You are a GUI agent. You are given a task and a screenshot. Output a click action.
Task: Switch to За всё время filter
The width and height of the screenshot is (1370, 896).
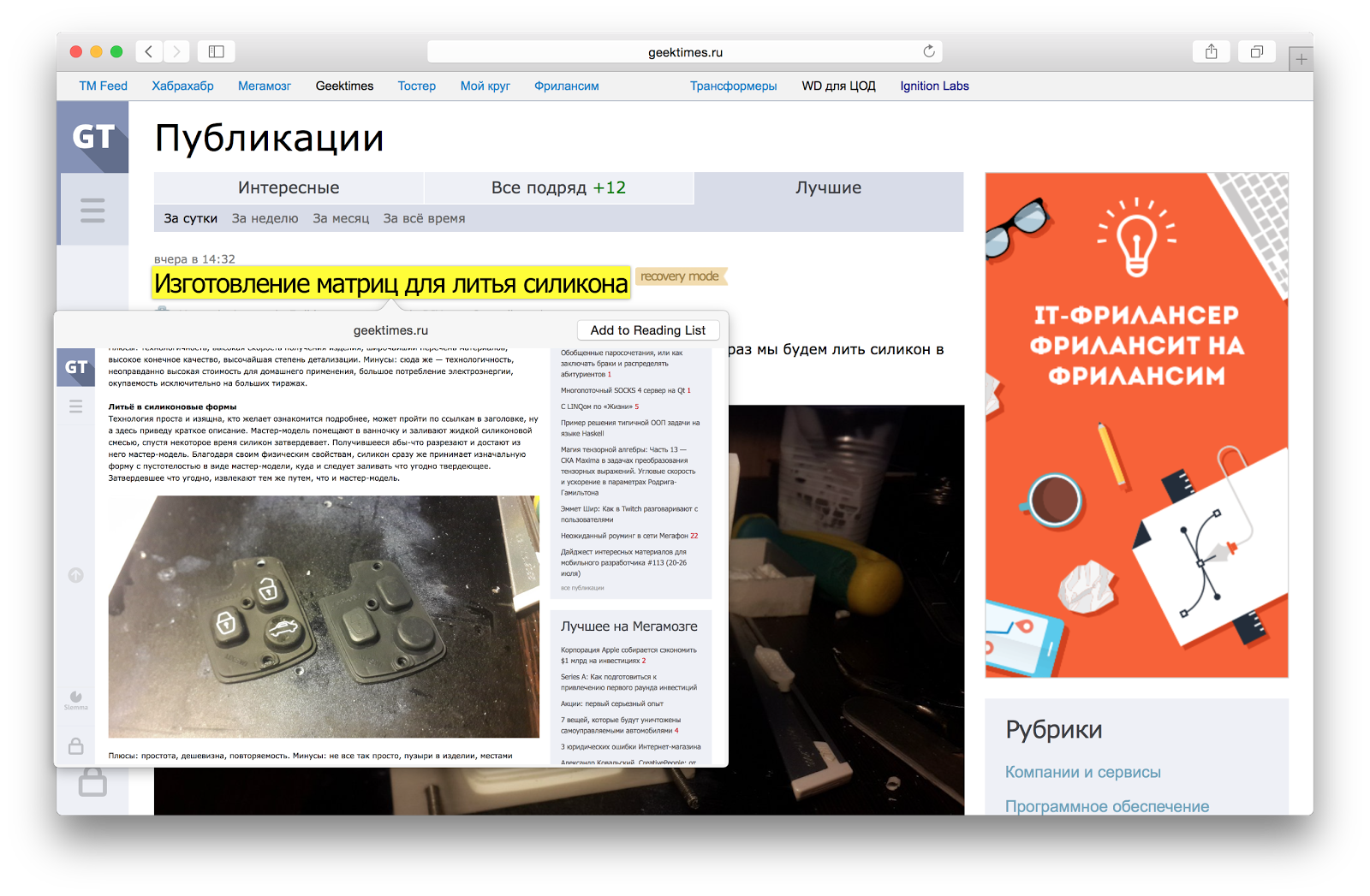[424, 218]
